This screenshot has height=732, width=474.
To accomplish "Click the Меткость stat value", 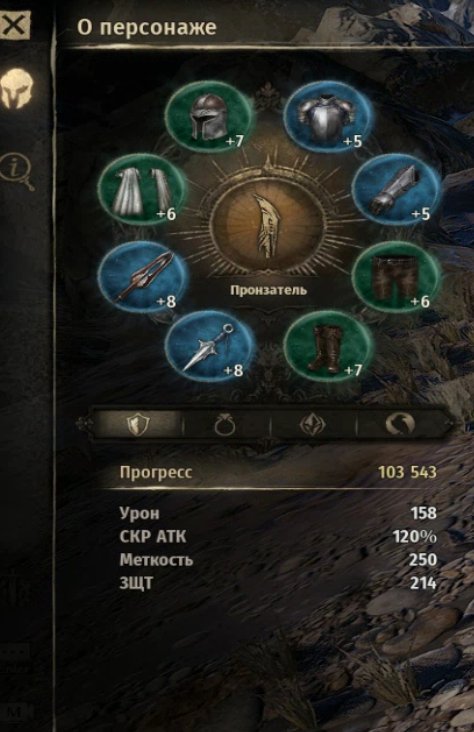I will coord(423,560).
